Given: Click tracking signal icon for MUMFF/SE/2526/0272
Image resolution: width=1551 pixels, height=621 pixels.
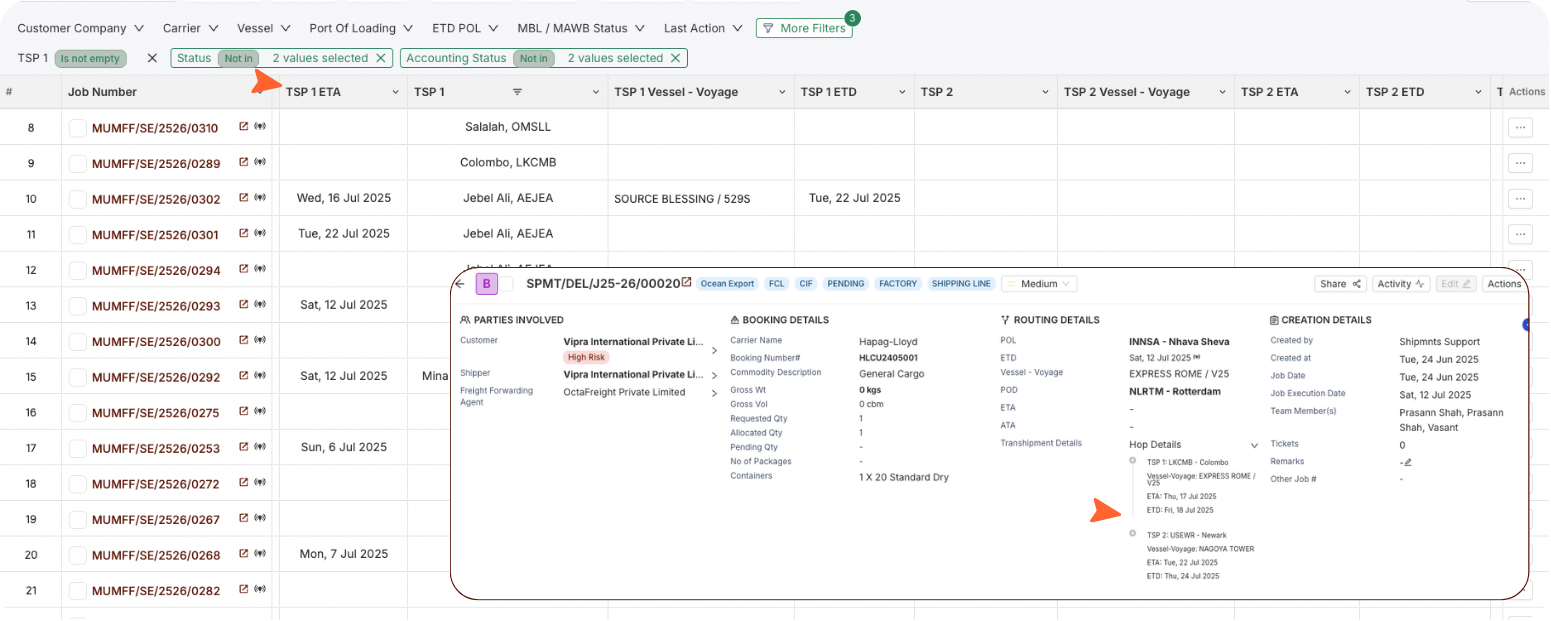Looking at the screenshot, I should pyautogui.click(x=260, y=484).
